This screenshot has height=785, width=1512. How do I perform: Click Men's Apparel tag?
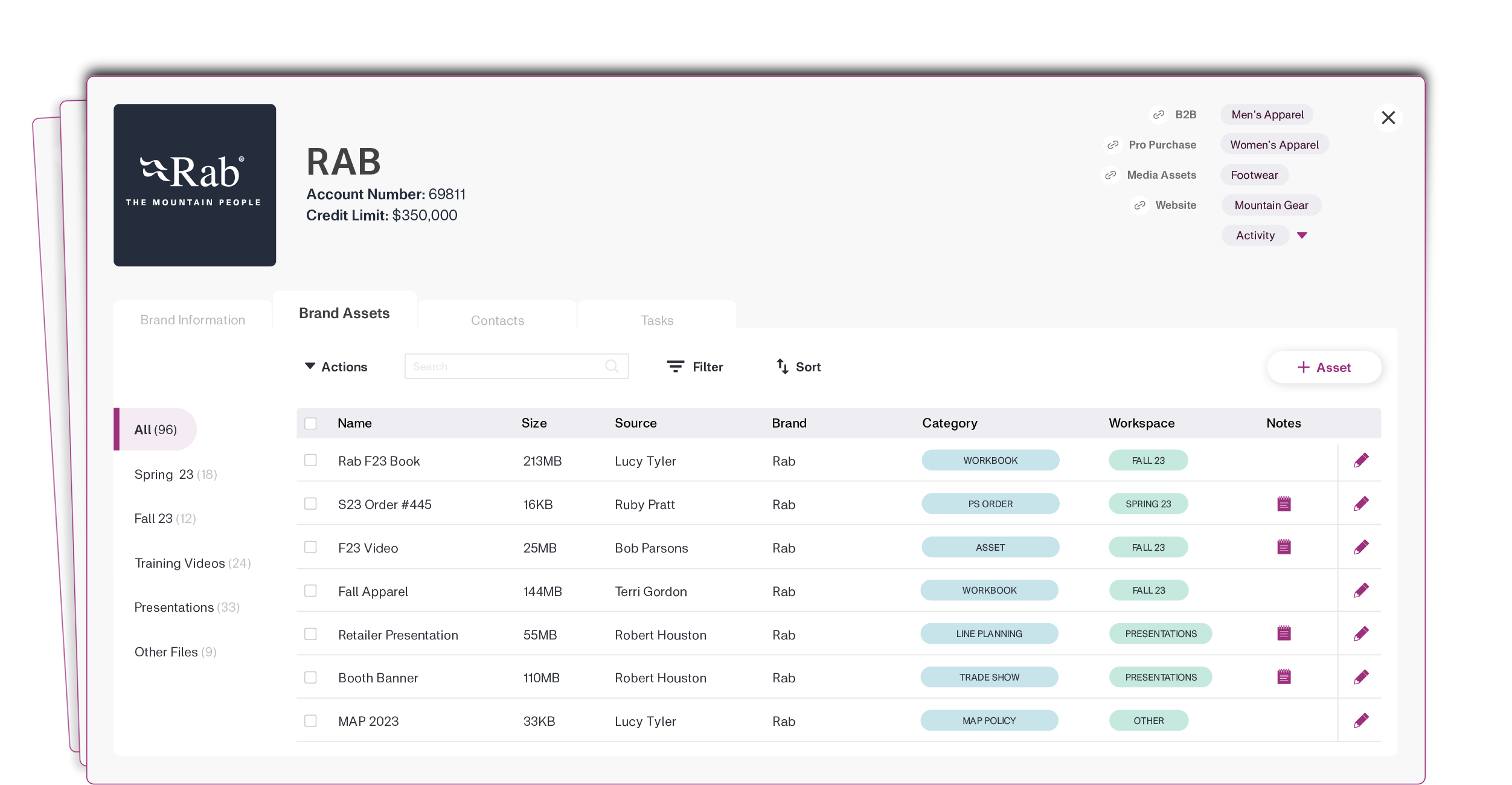1267,115
